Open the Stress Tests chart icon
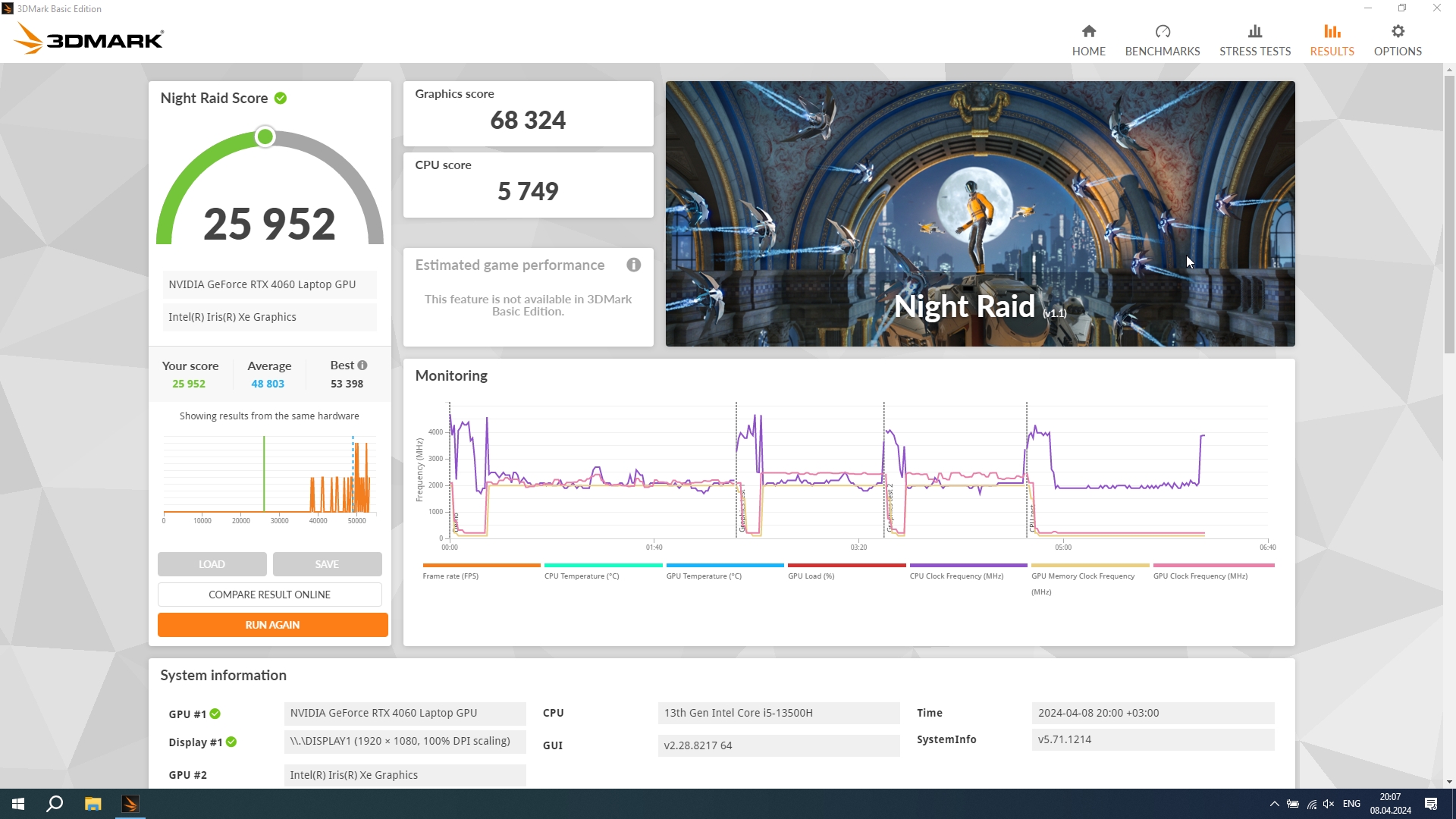 click(x=1254, y=32)
